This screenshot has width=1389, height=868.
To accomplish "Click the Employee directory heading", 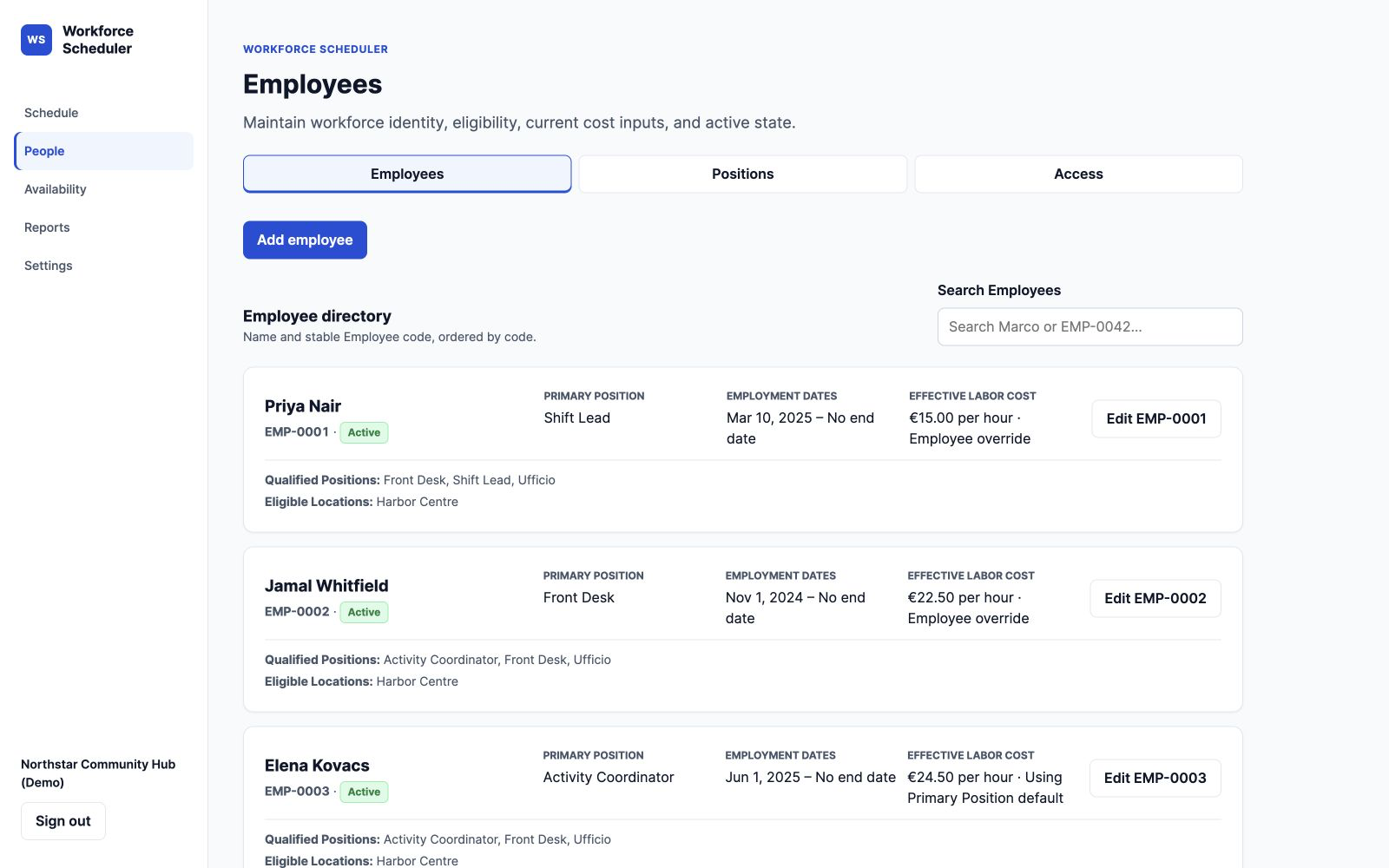I will point(317,316).
